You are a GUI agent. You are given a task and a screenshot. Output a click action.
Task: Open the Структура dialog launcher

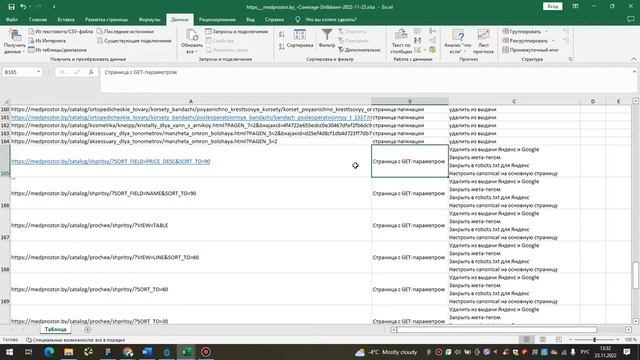pos(570,59)
